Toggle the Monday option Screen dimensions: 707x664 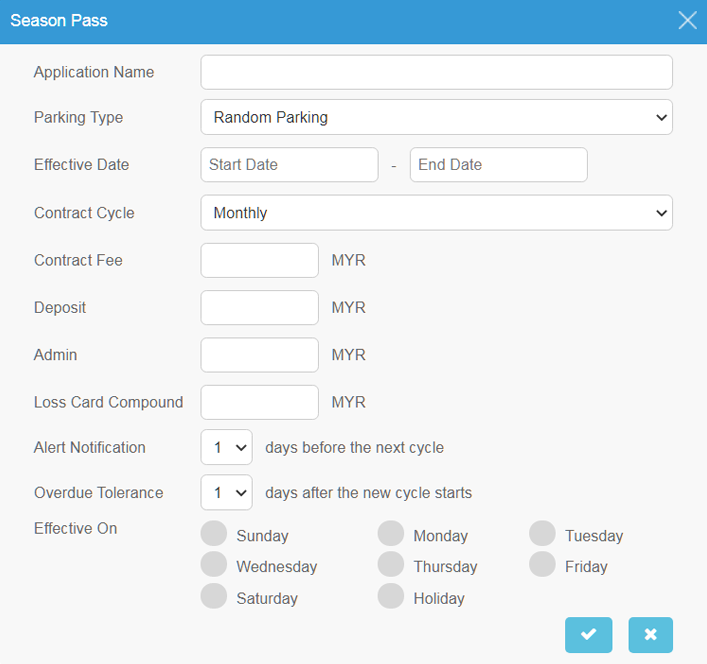pos(391,533)
